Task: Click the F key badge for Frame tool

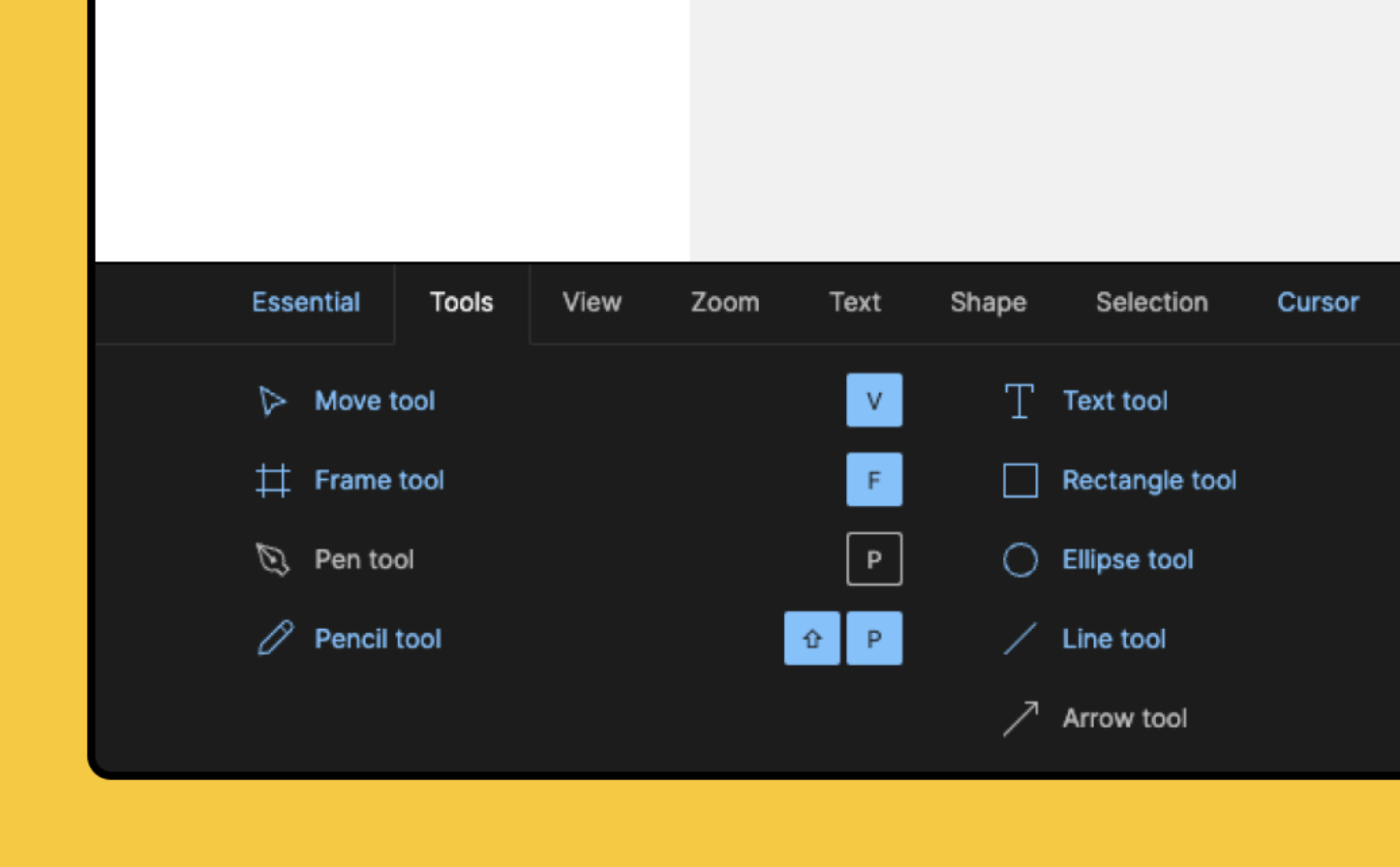Action: click(873, 480)
